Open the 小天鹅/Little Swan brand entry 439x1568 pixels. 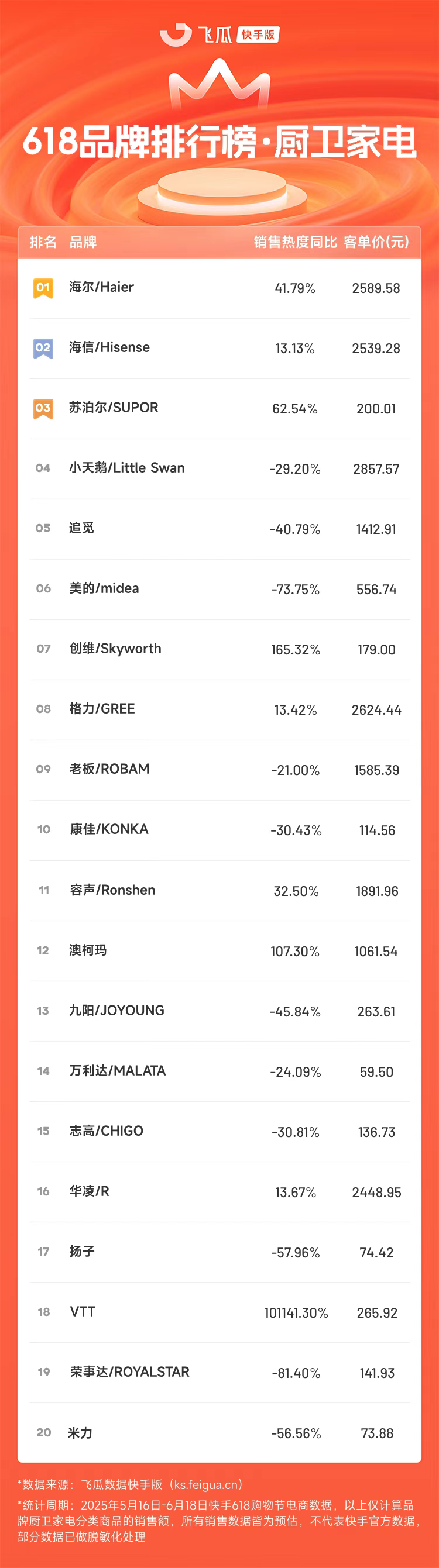[126, 468]
